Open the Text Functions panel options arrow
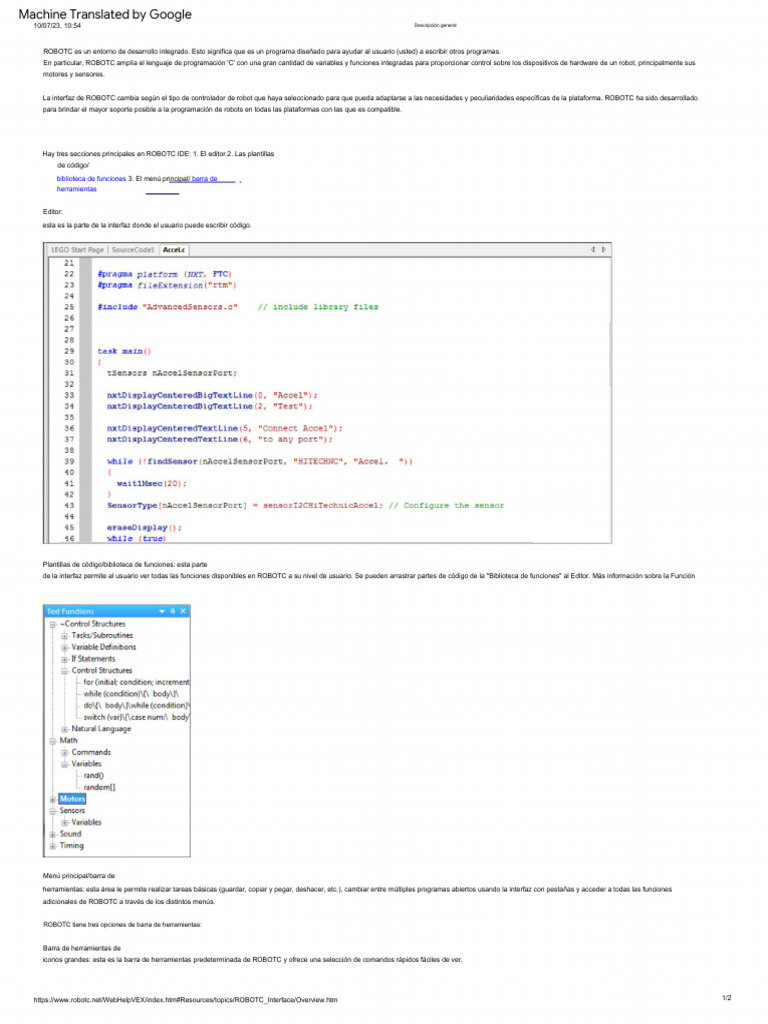Screen dimensions: 768x1024 [x=162, y=611]
